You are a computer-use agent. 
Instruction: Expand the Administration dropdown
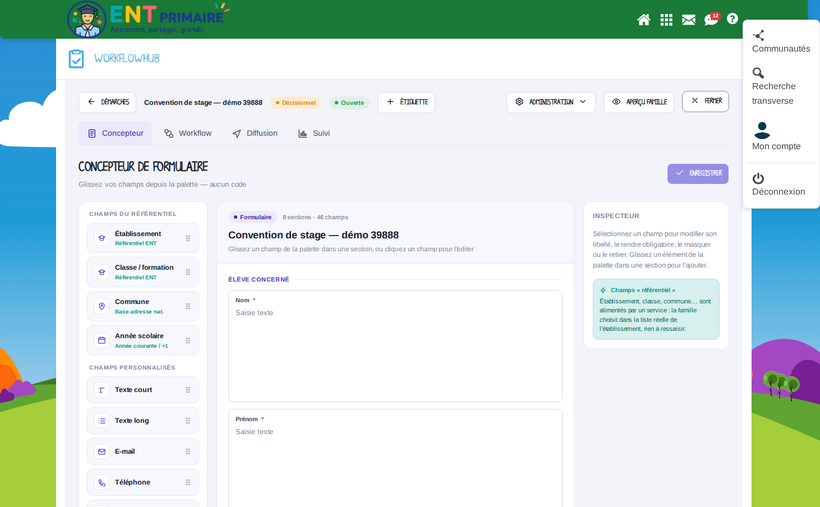[551, 102]
